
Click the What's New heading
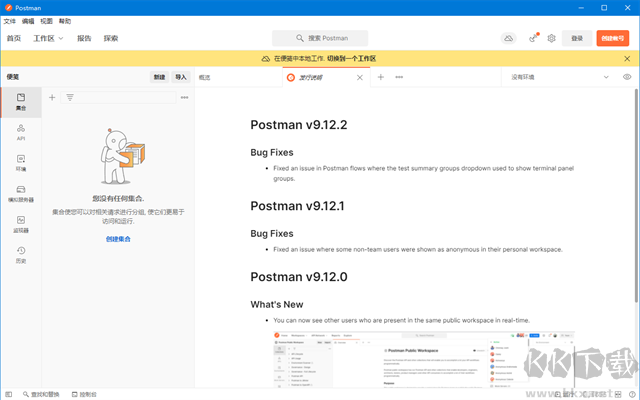277,304
